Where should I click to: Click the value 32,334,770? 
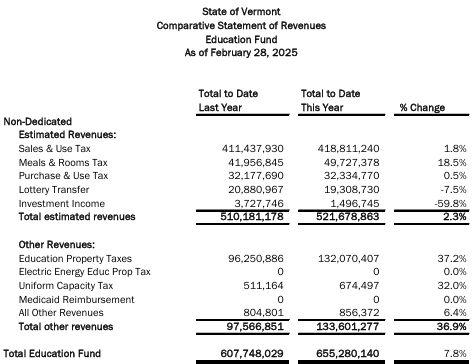[x=351, y=176]
